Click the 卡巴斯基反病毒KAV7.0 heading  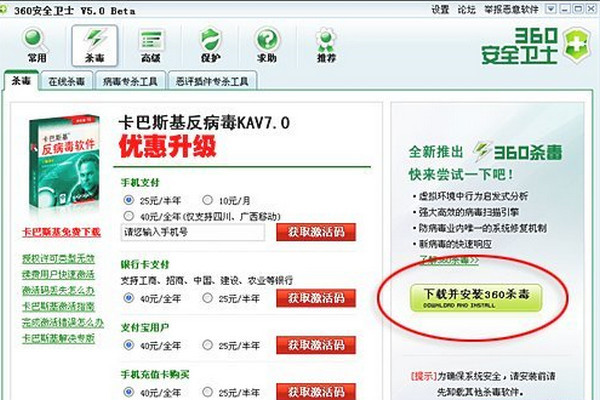(204, 123)
